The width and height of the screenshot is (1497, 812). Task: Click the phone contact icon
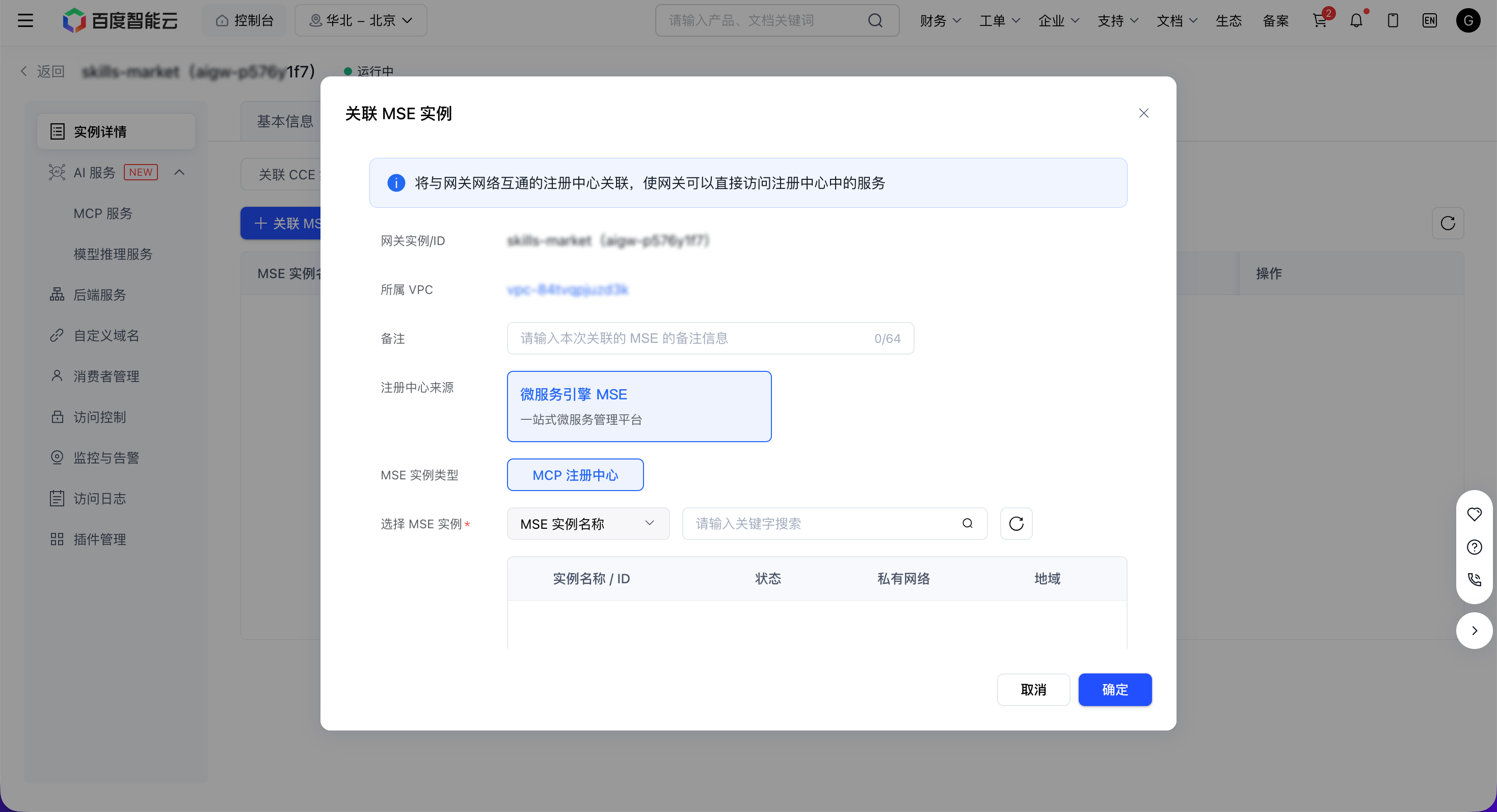1475,579
